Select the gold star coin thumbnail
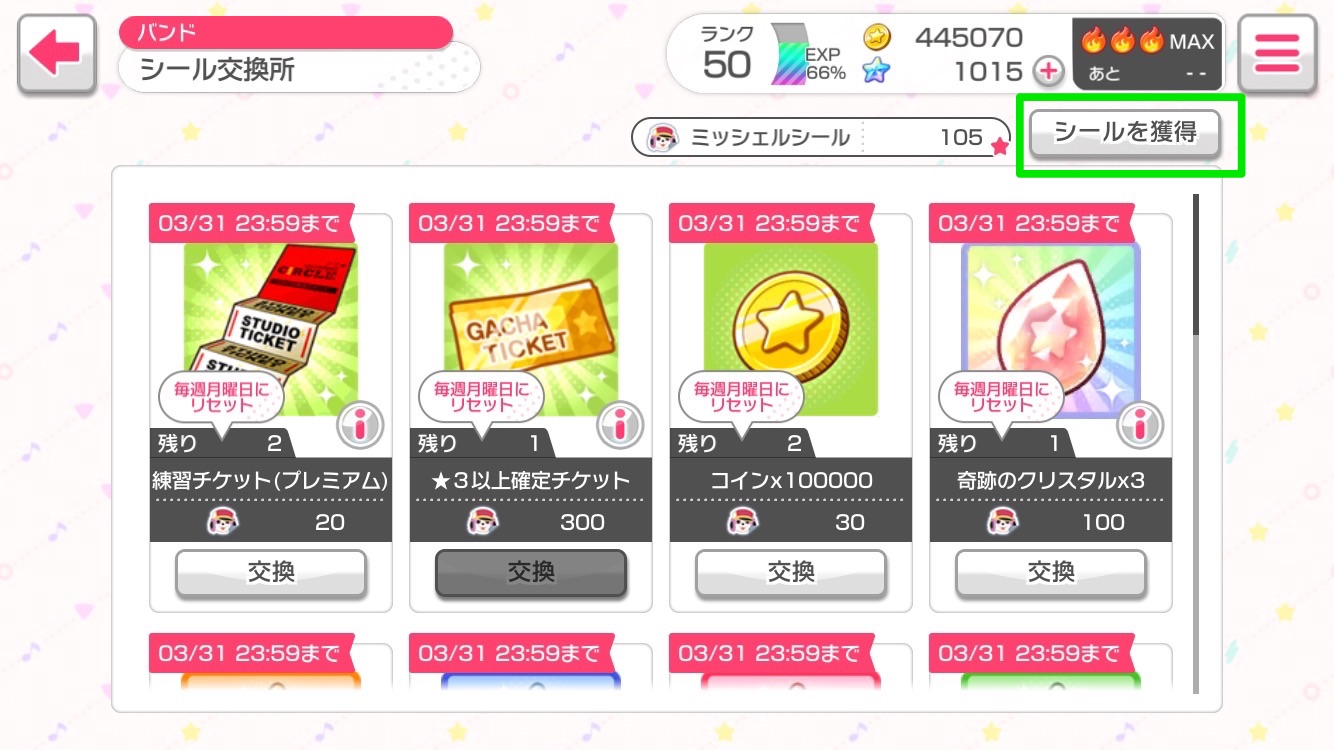Image resolution: width=1334 pixels, height=750 pixels. [x=791, y=329]
